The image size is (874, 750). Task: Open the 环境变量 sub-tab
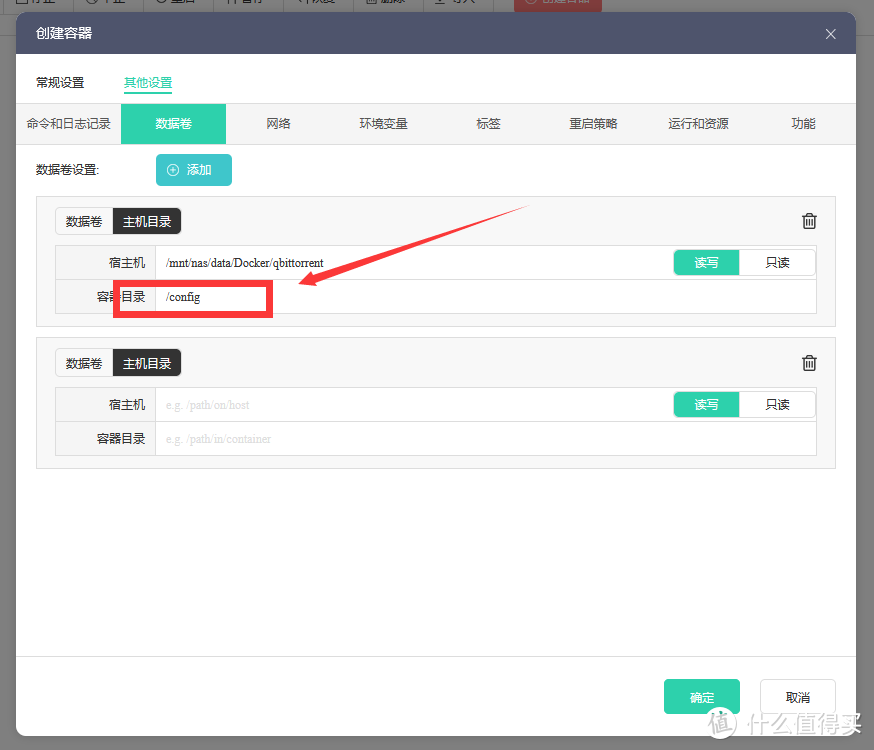(383, 124)
